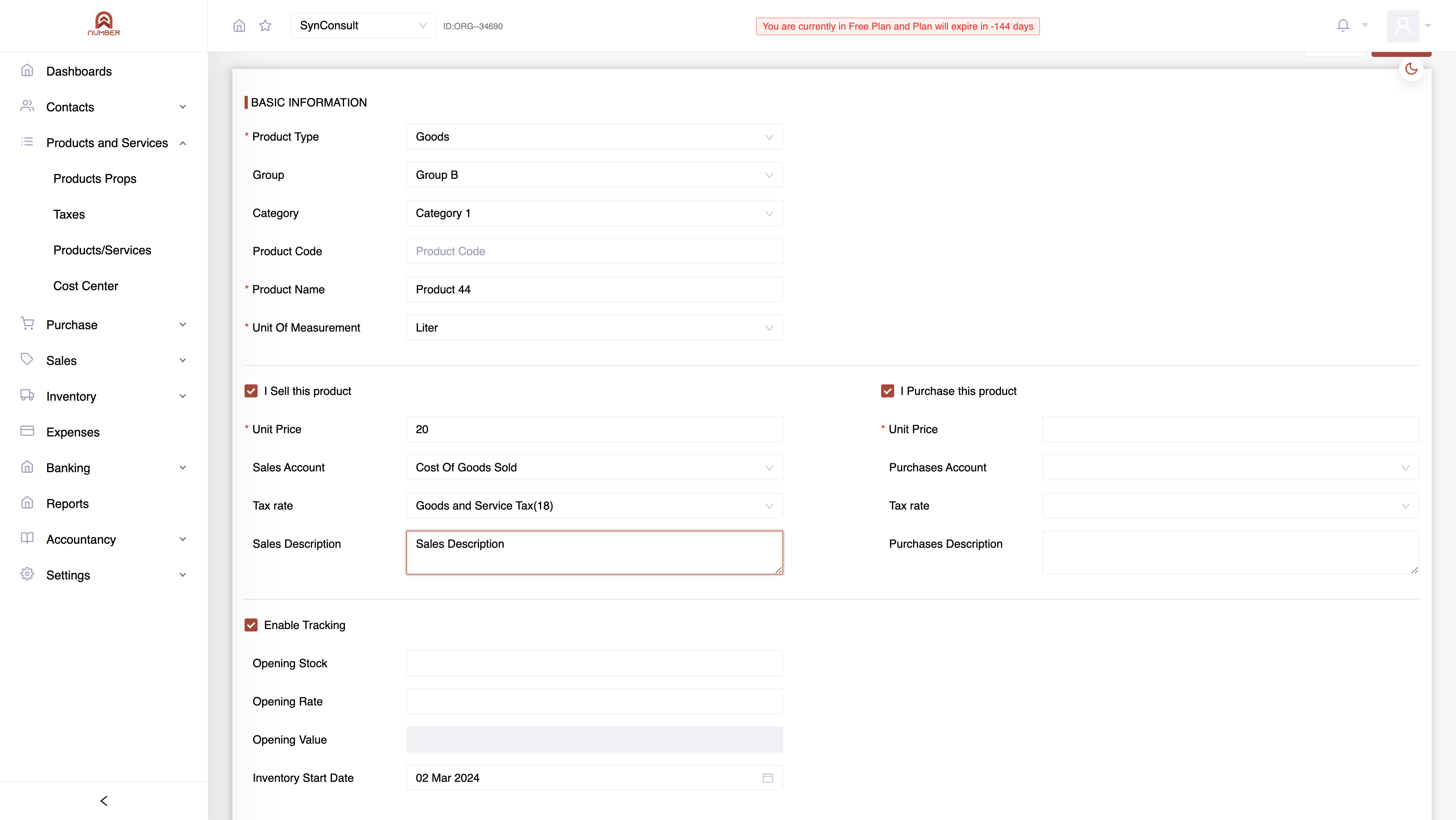The width and height of the screenshot is (1456, 820).
Task: Expand the SynConsult organization selector
Action: pos(363,26)
